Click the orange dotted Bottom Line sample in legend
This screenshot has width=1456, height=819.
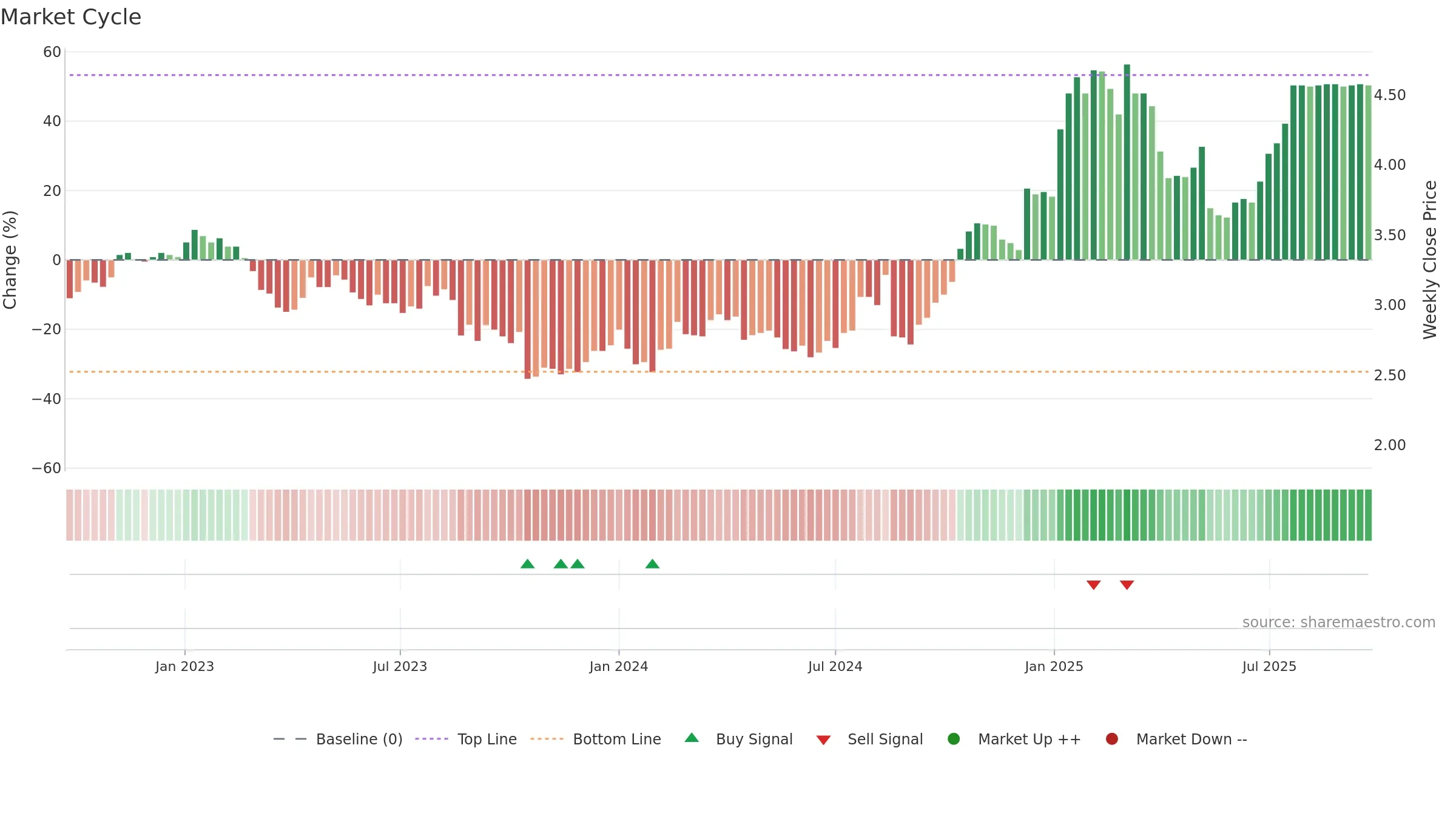pyautogui.click(x=547, y=739)
